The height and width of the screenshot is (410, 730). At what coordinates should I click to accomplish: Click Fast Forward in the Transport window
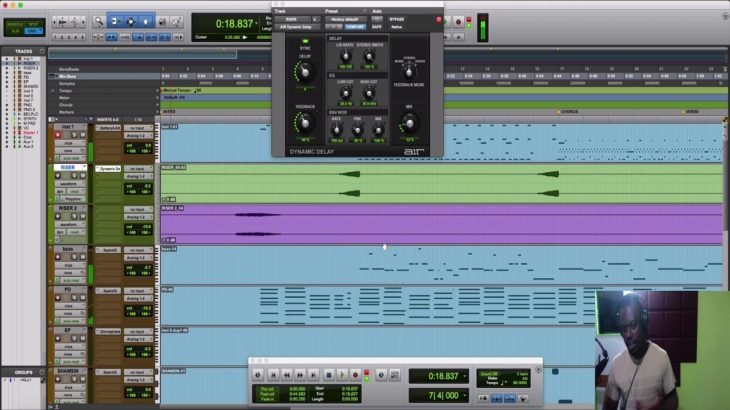(x=301, y=375)
